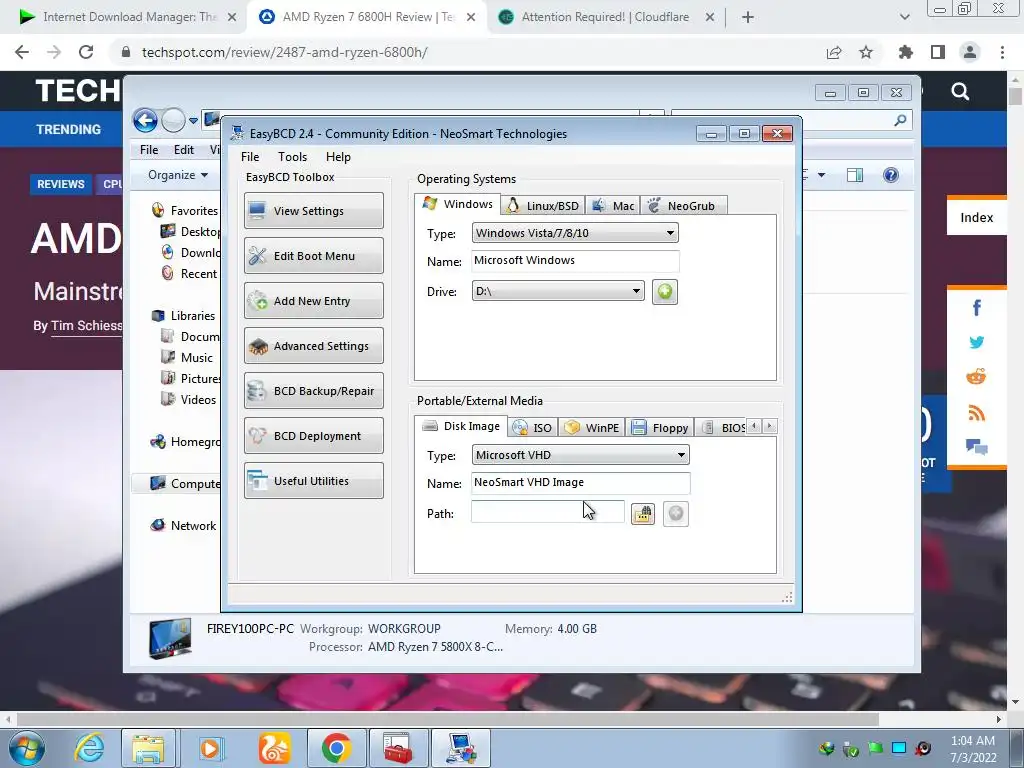Image resolution: width=1024 pixels, height=768 pixels.
Task: Open the Edit Boot Menu section
Action: [x=313, y=256]
